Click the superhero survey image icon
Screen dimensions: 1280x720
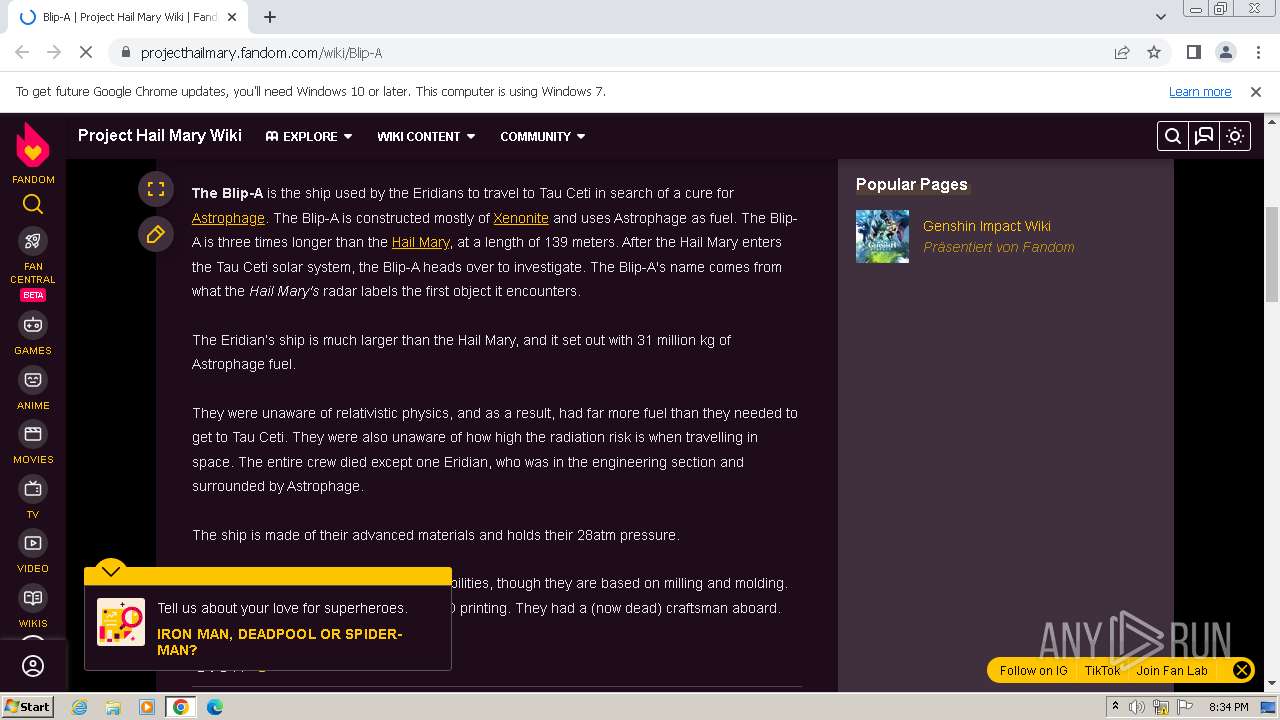121,622
